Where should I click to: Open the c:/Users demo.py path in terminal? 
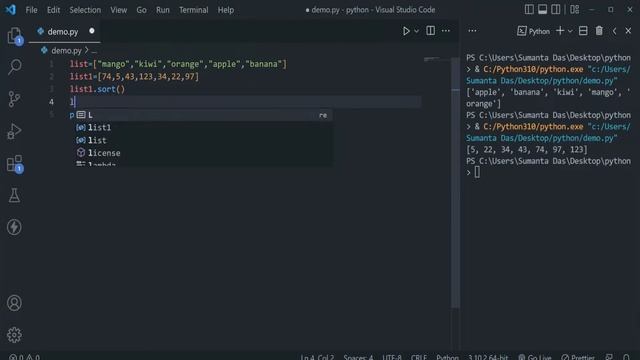(548, 132)
